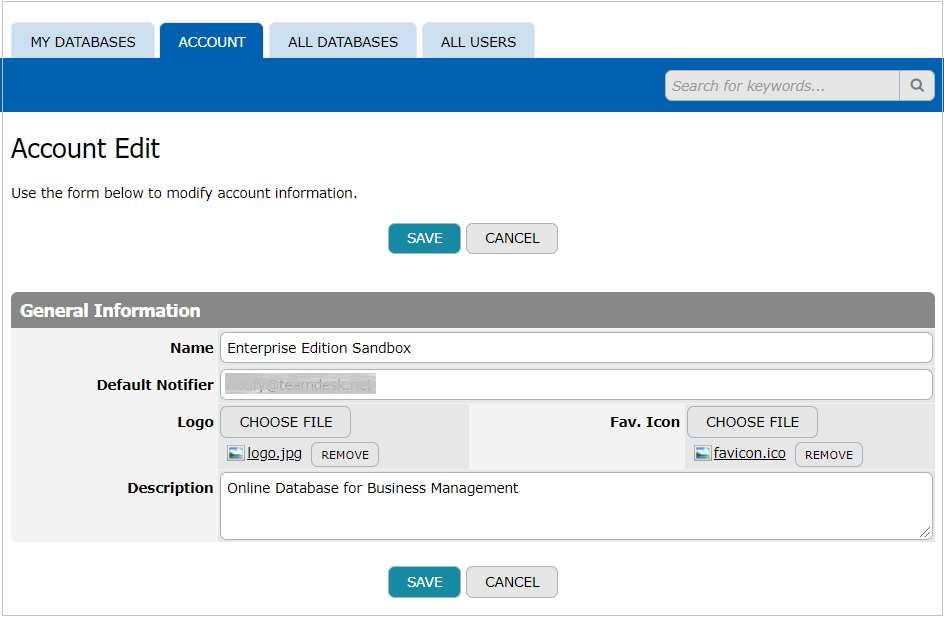Open the logo.jpg file link
The width and height of the screenshot is (944, 617).
[275, 454]
